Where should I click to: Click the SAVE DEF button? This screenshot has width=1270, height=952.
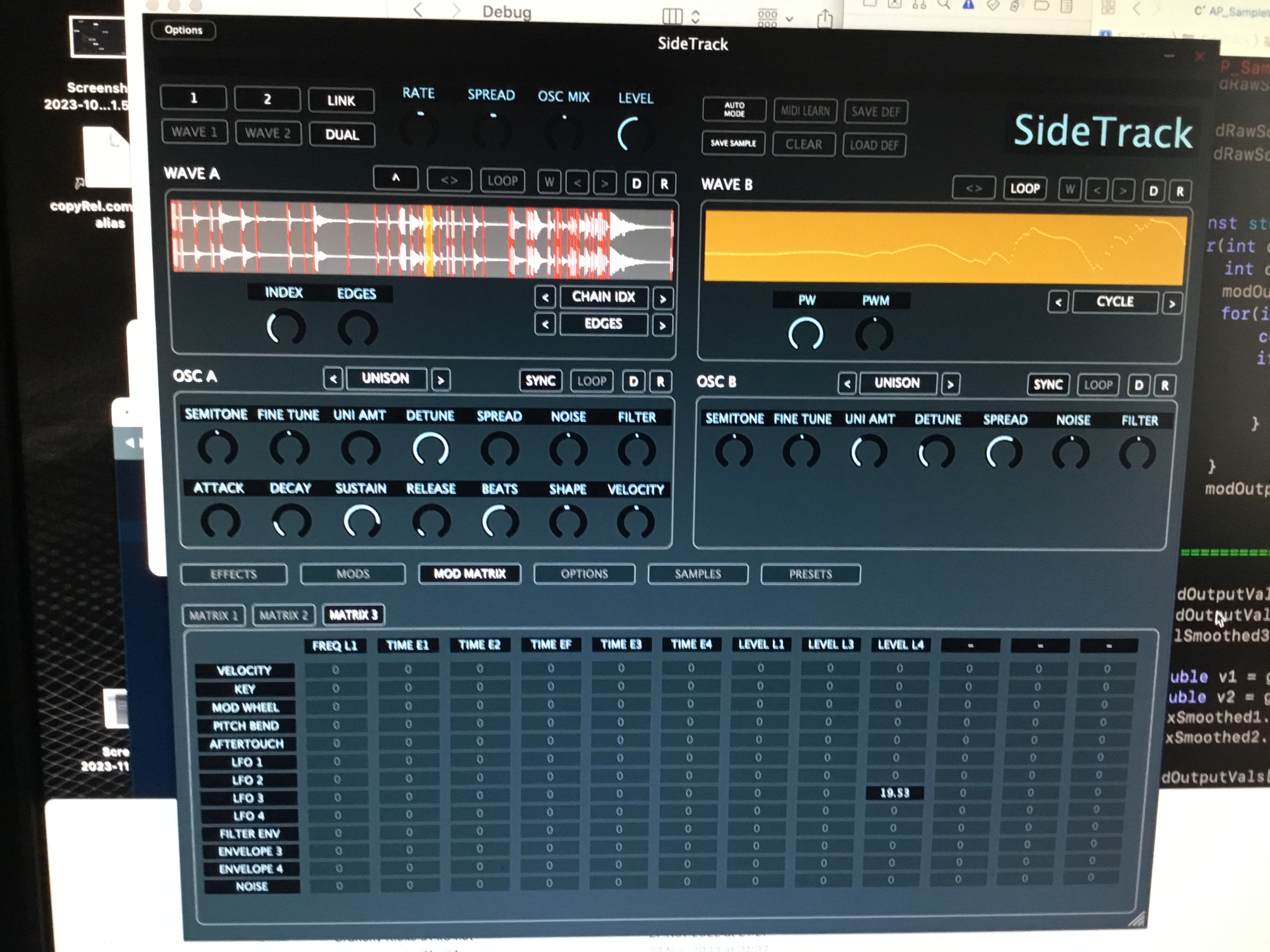[x=875, y=112]
